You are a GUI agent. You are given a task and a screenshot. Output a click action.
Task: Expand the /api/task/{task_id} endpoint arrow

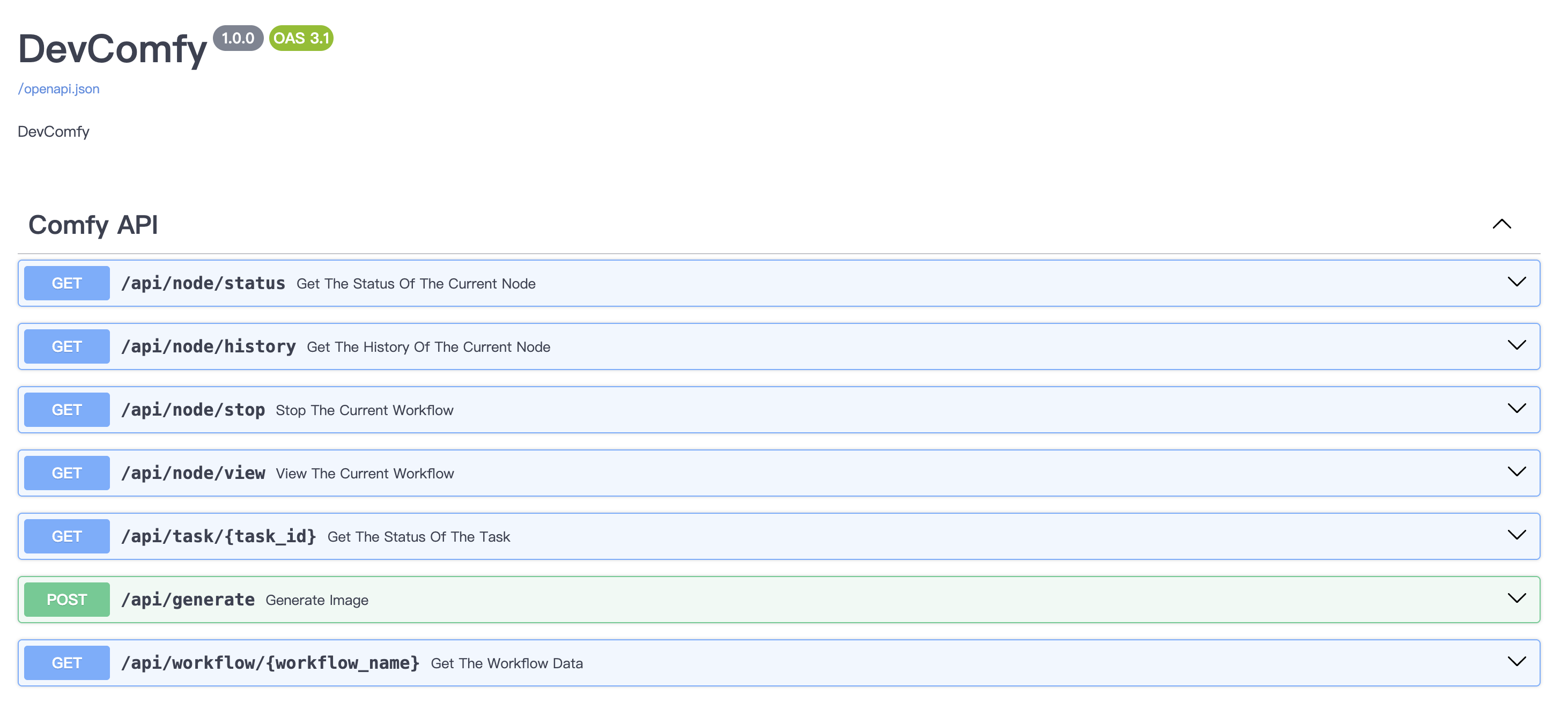[1517, 535]
